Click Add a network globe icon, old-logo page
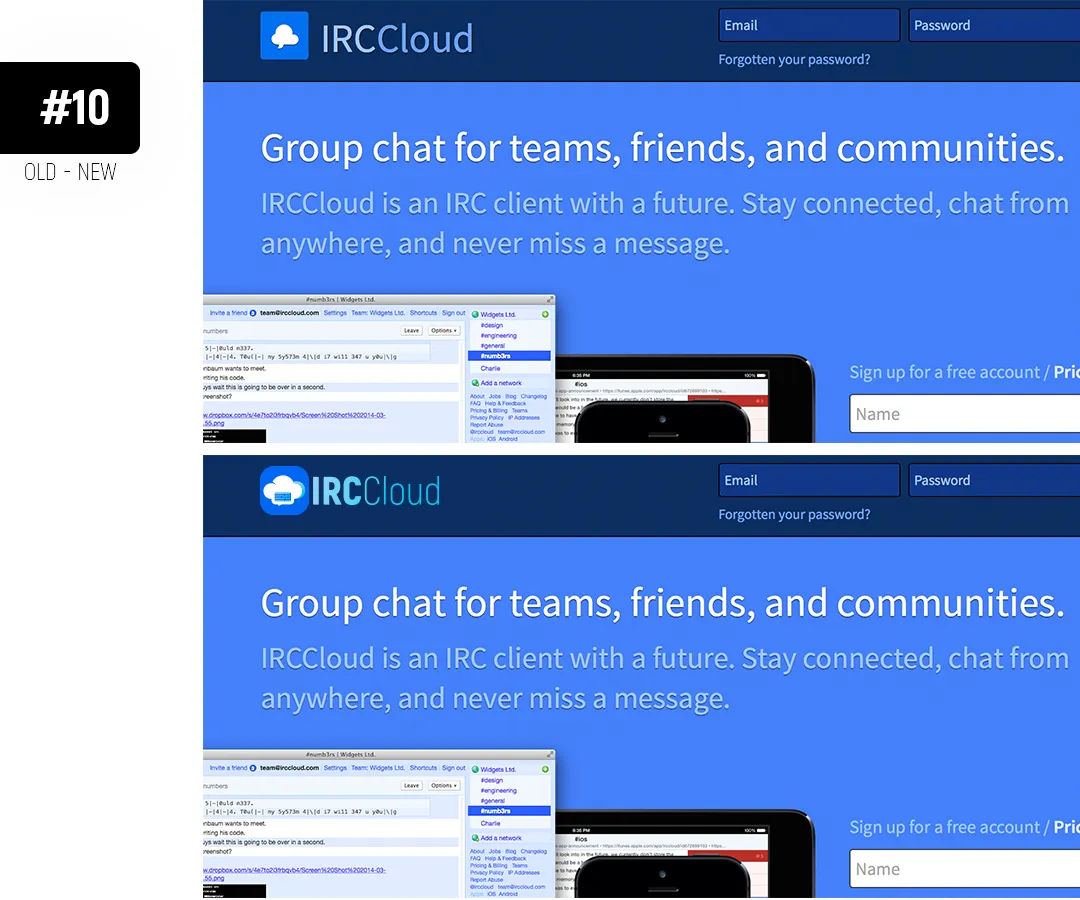The height and width of the screenshot is (900, 1080). point(475,383)
